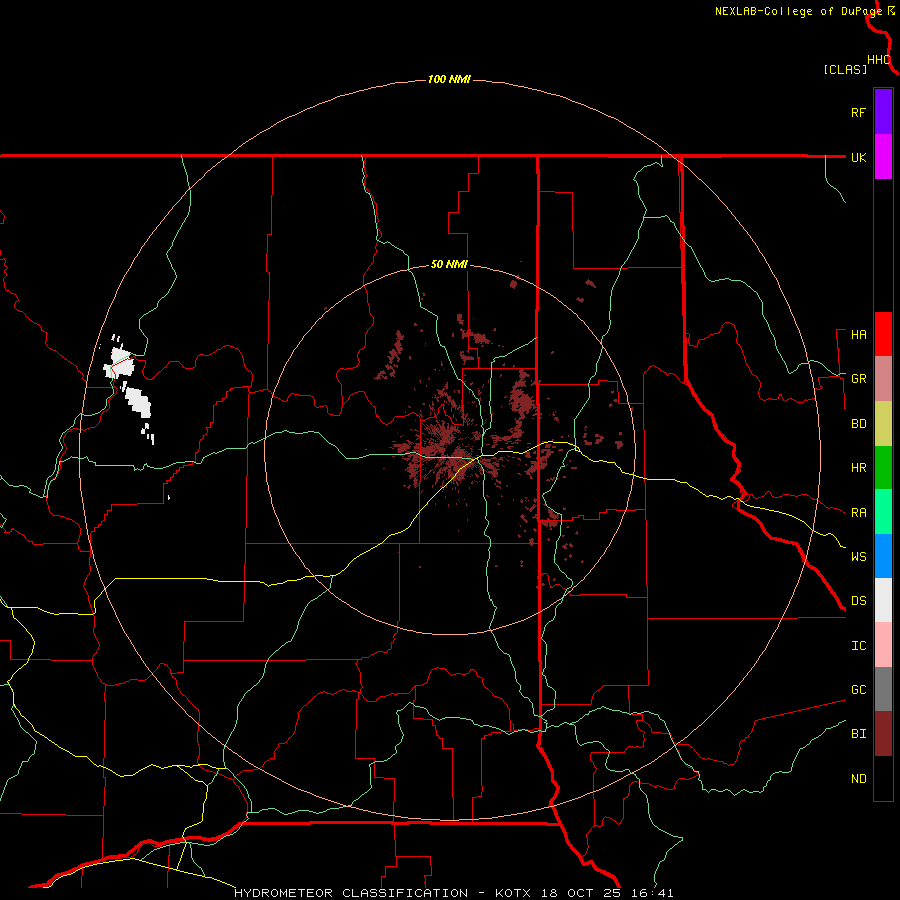
Task: Click the HA legend label
Action: (858, 335)
